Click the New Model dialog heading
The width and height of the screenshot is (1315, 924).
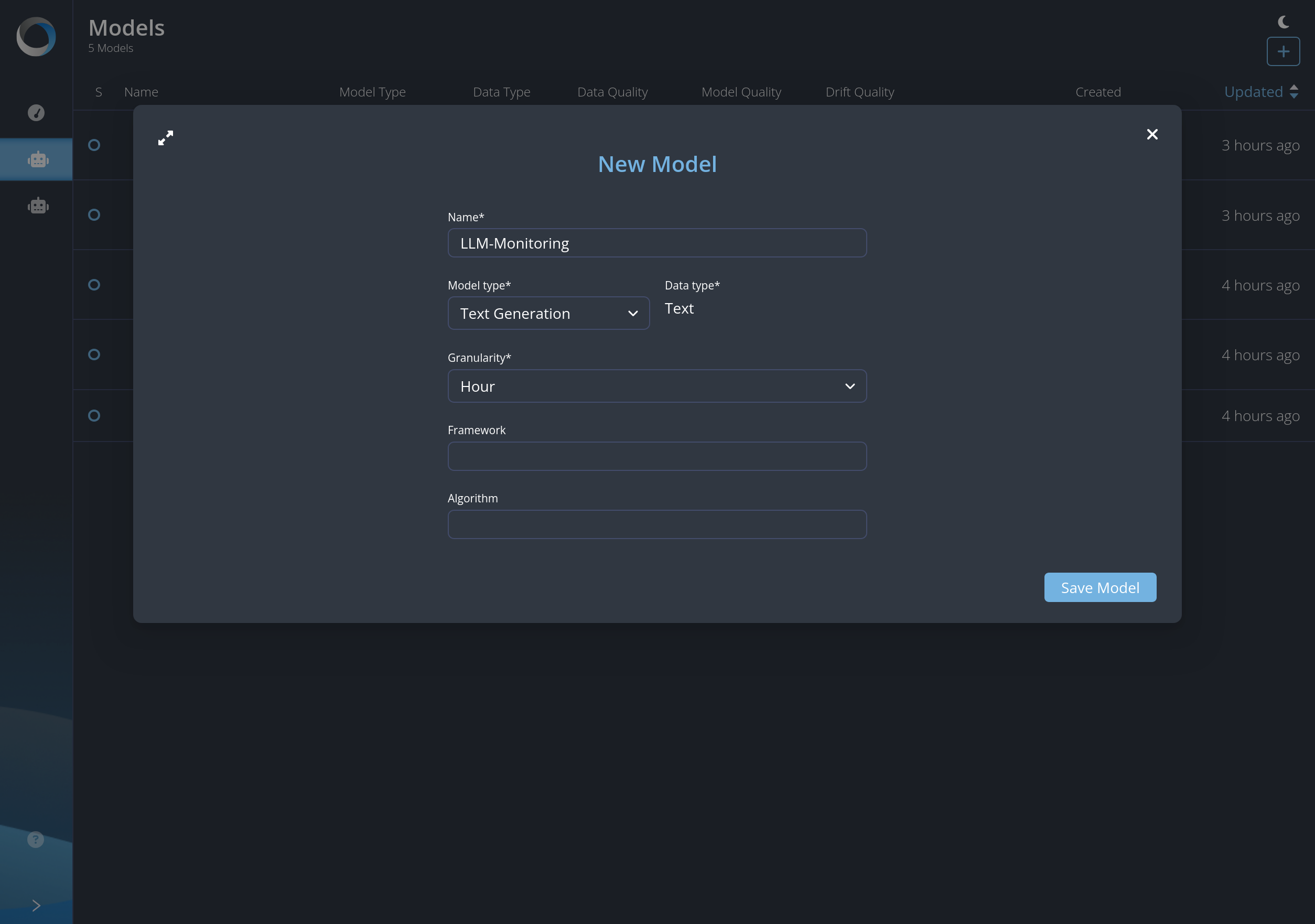tap(657, 164)
